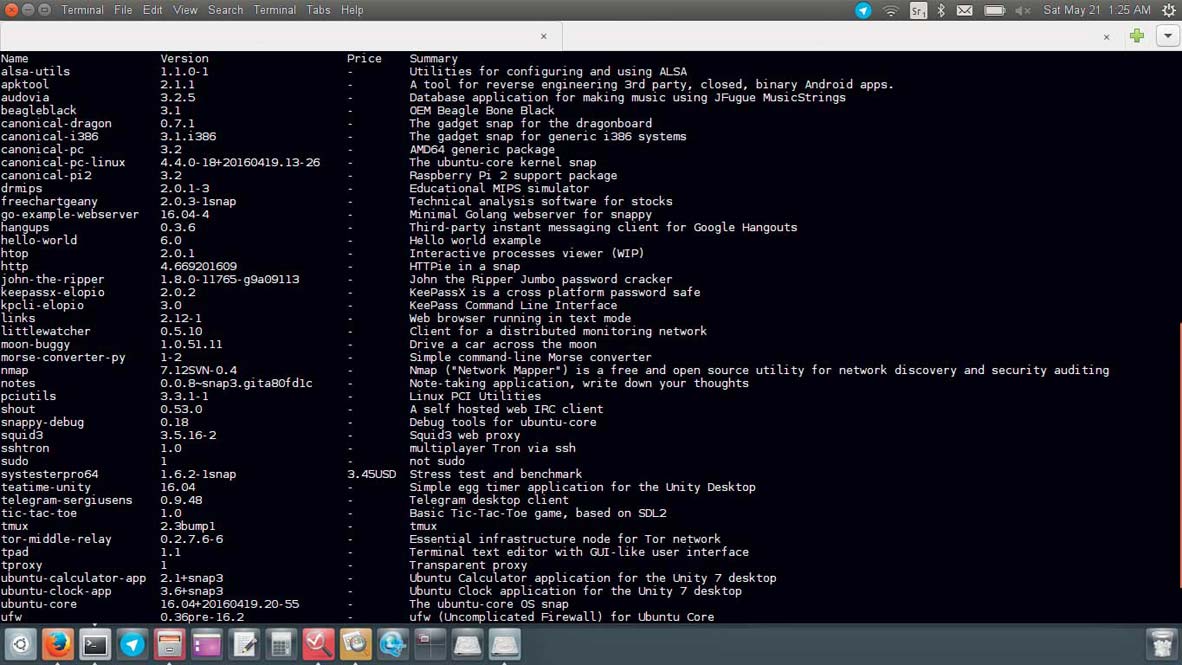Screen dimensions: 1182x665
Task: Click the 'systesterpro64' package name
Action: tap(50, 474)
